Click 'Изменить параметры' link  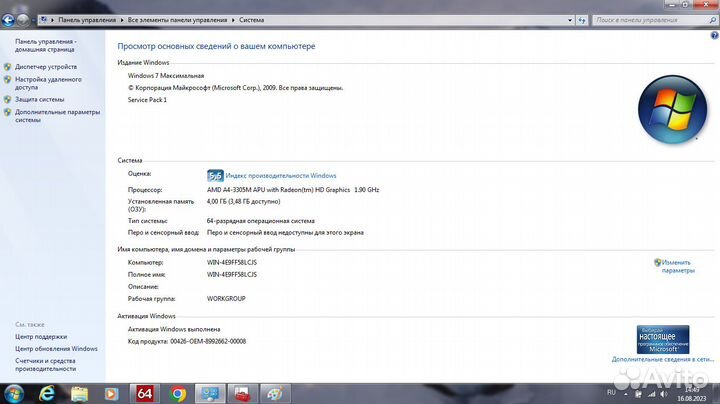[x=678, y=266]
